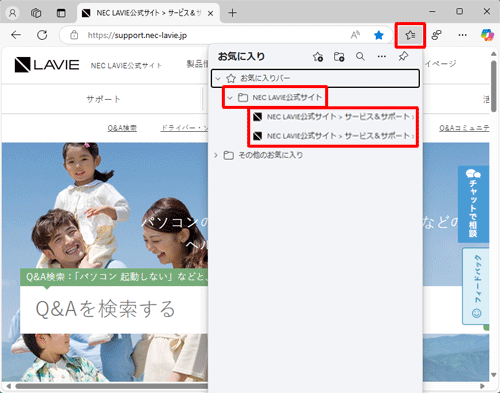This screenshot has width=500, height=393.
Task: Click the NEC LAVIE公式サイト header text
Action: (126, 66)
